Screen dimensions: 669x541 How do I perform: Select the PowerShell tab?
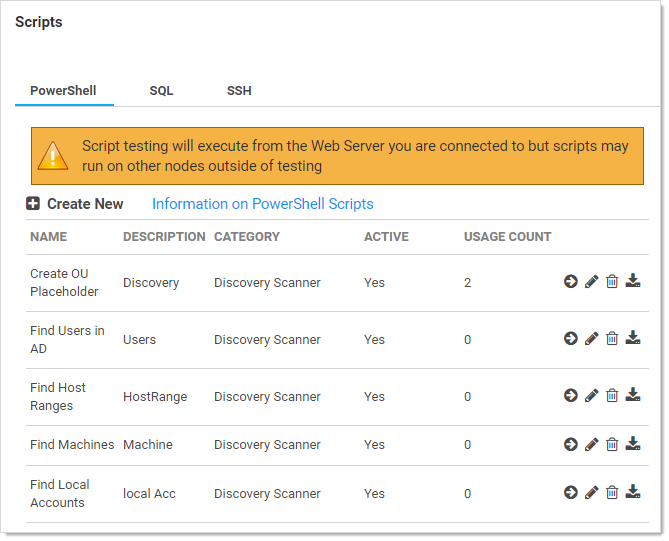tap(63, 91)
